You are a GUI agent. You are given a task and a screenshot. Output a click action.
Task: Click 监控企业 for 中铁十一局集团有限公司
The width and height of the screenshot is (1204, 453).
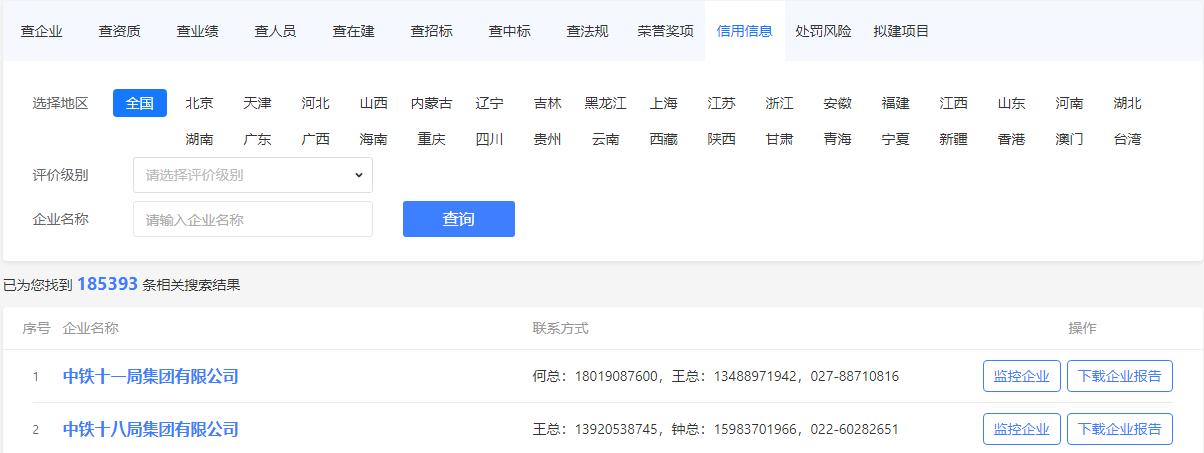pyautogui.click(x=1022, y=376)
